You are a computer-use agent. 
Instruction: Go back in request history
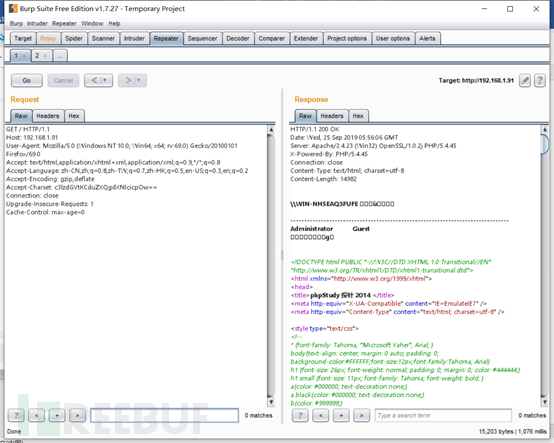coord(94,81)
